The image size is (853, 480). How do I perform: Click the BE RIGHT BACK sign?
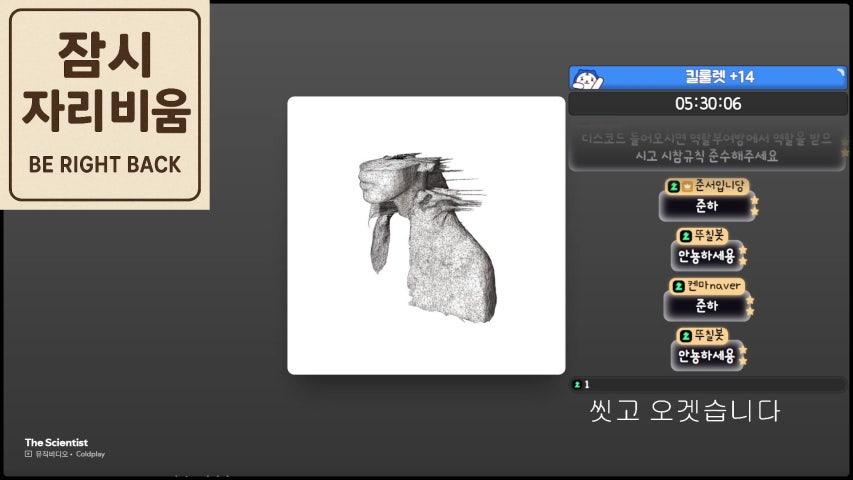tap(104, 104)
